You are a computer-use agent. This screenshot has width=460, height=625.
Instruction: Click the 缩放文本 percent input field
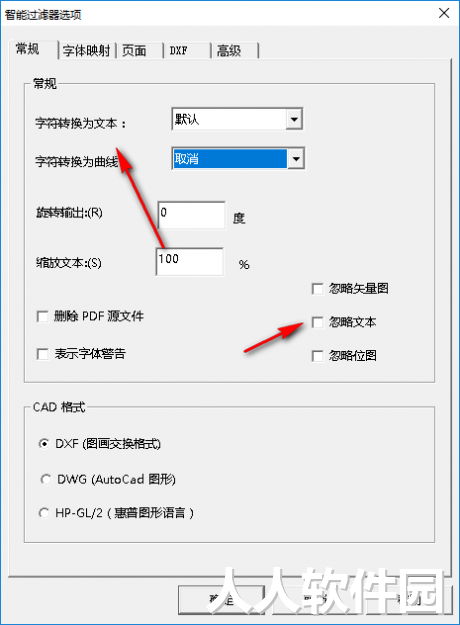(190, 261)
